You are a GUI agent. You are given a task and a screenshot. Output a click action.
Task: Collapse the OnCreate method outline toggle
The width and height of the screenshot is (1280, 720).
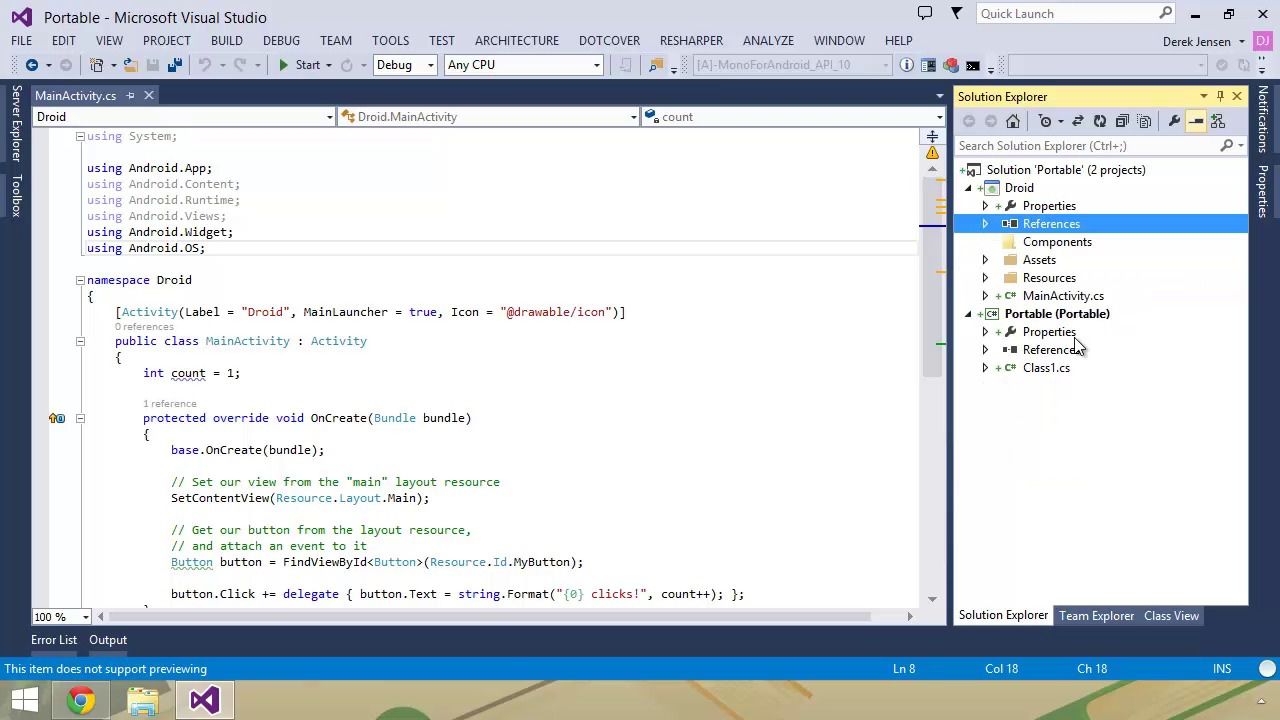click(80, 418)
